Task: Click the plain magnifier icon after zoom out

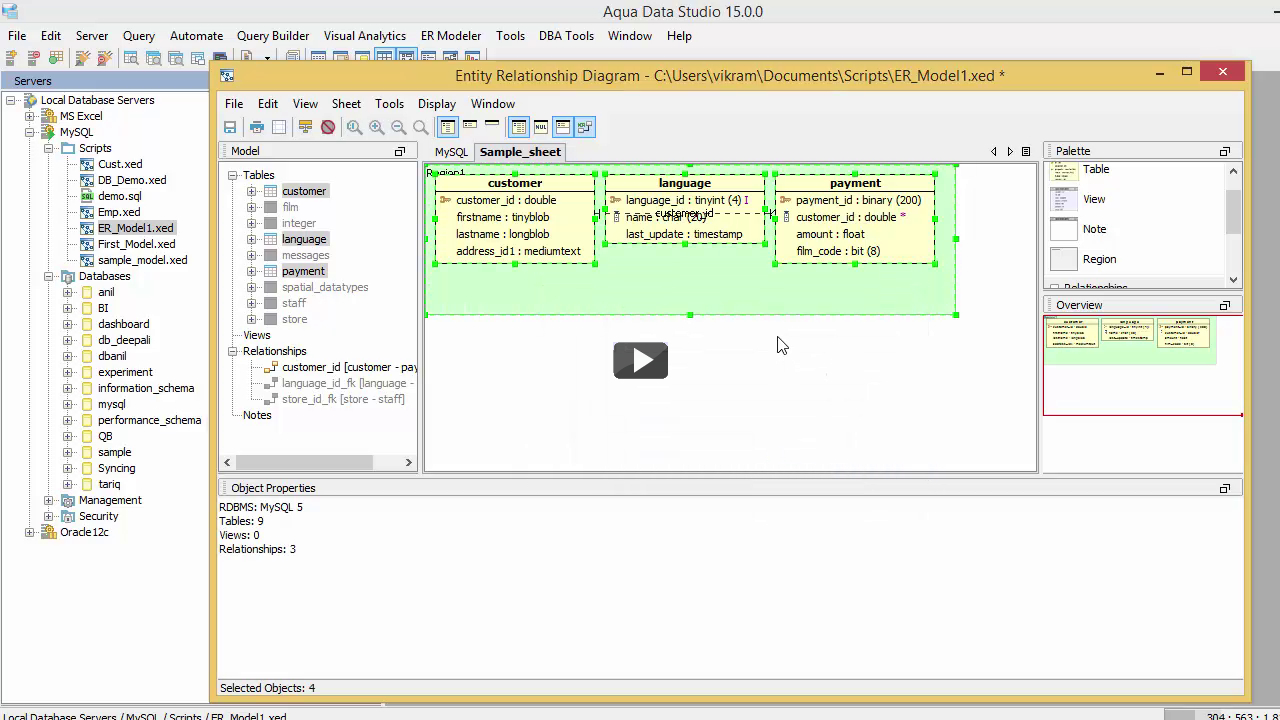Action: (x=421, y=127)
